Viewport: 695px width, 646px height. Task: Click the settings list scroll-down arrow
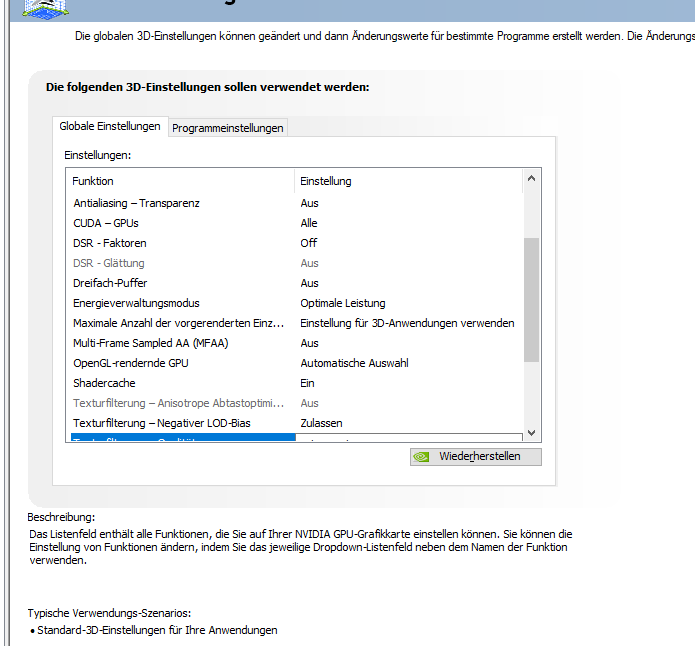click(x=531, y=432)
